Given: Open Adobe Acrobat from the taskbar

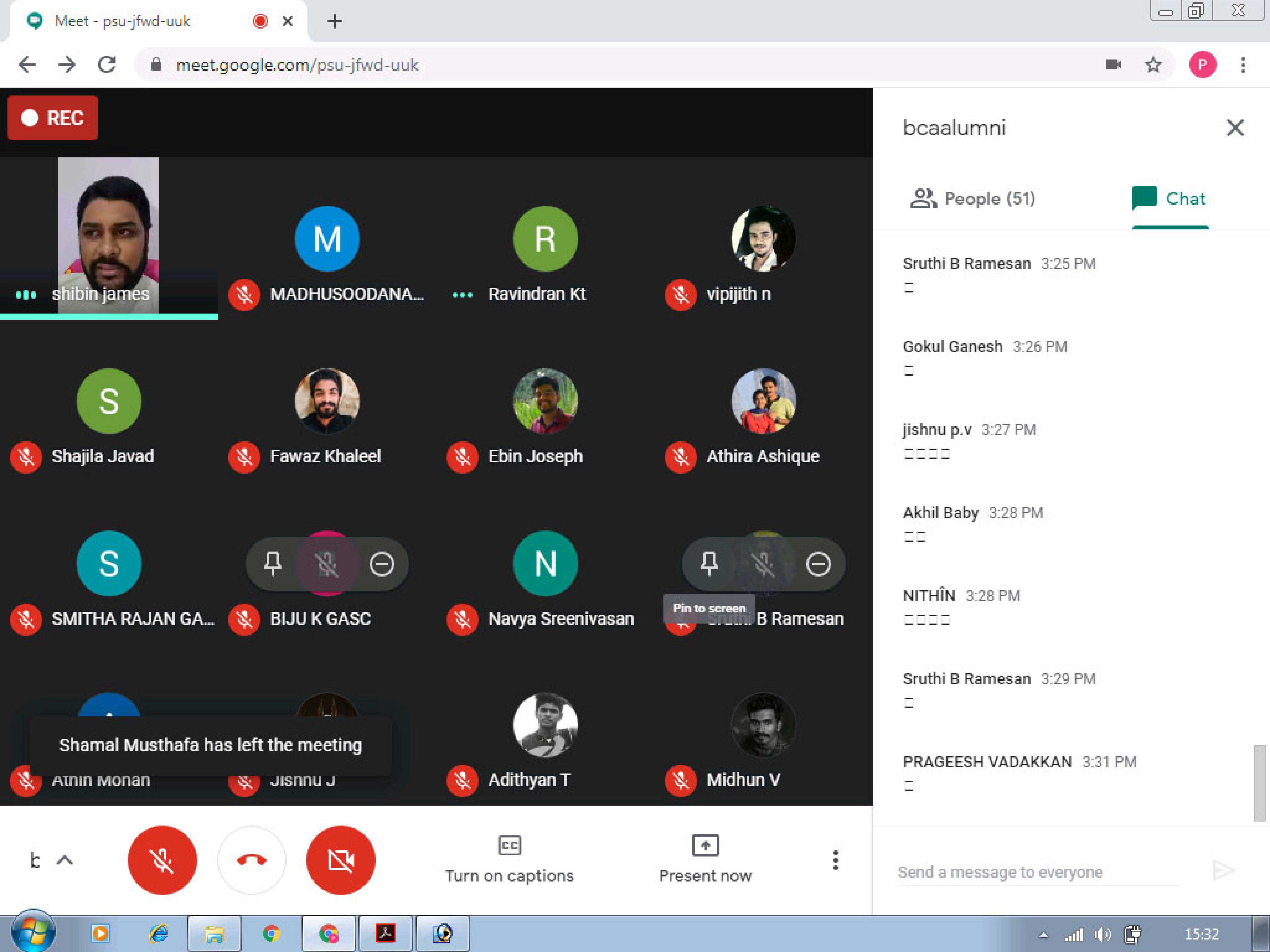Looking at the screenshot, I should click(x=385, y=934).
